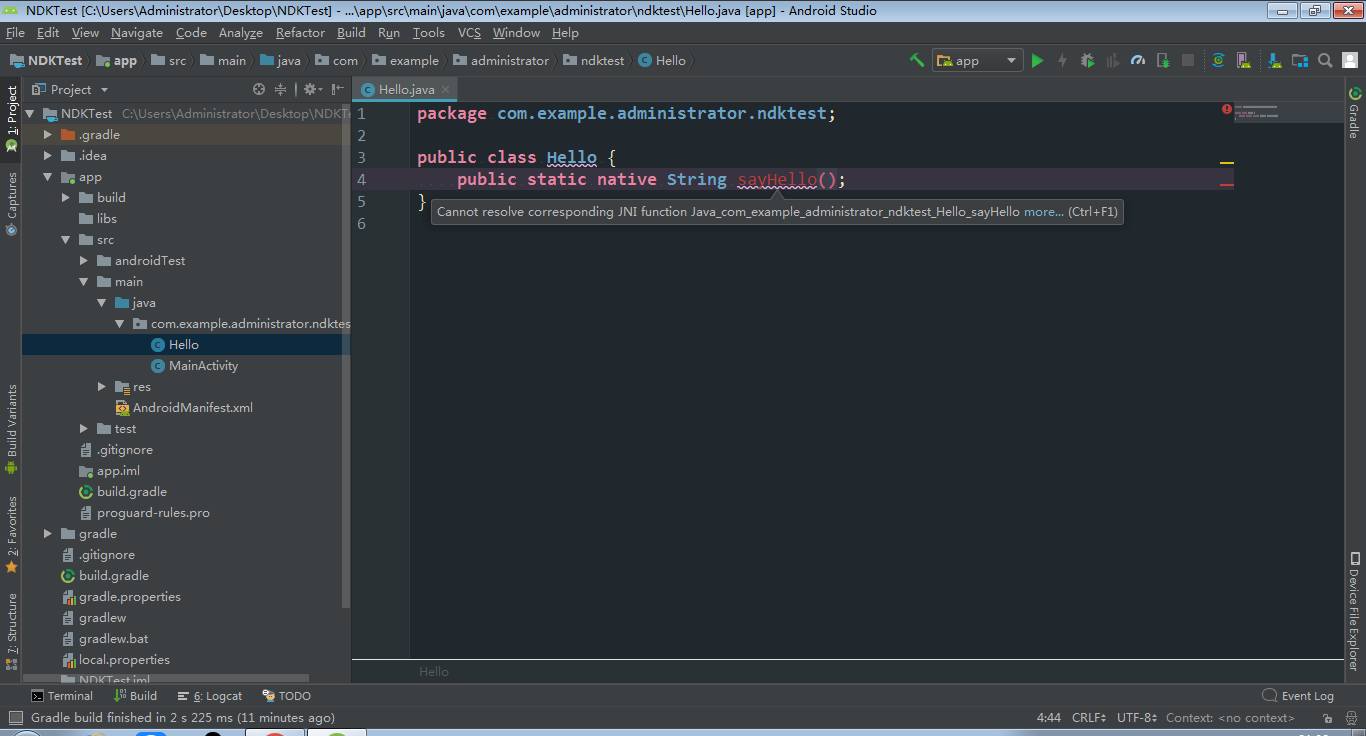
Task: Click the ndktest breadcrumb in navigation bar
Action: (x=595, y=60)
